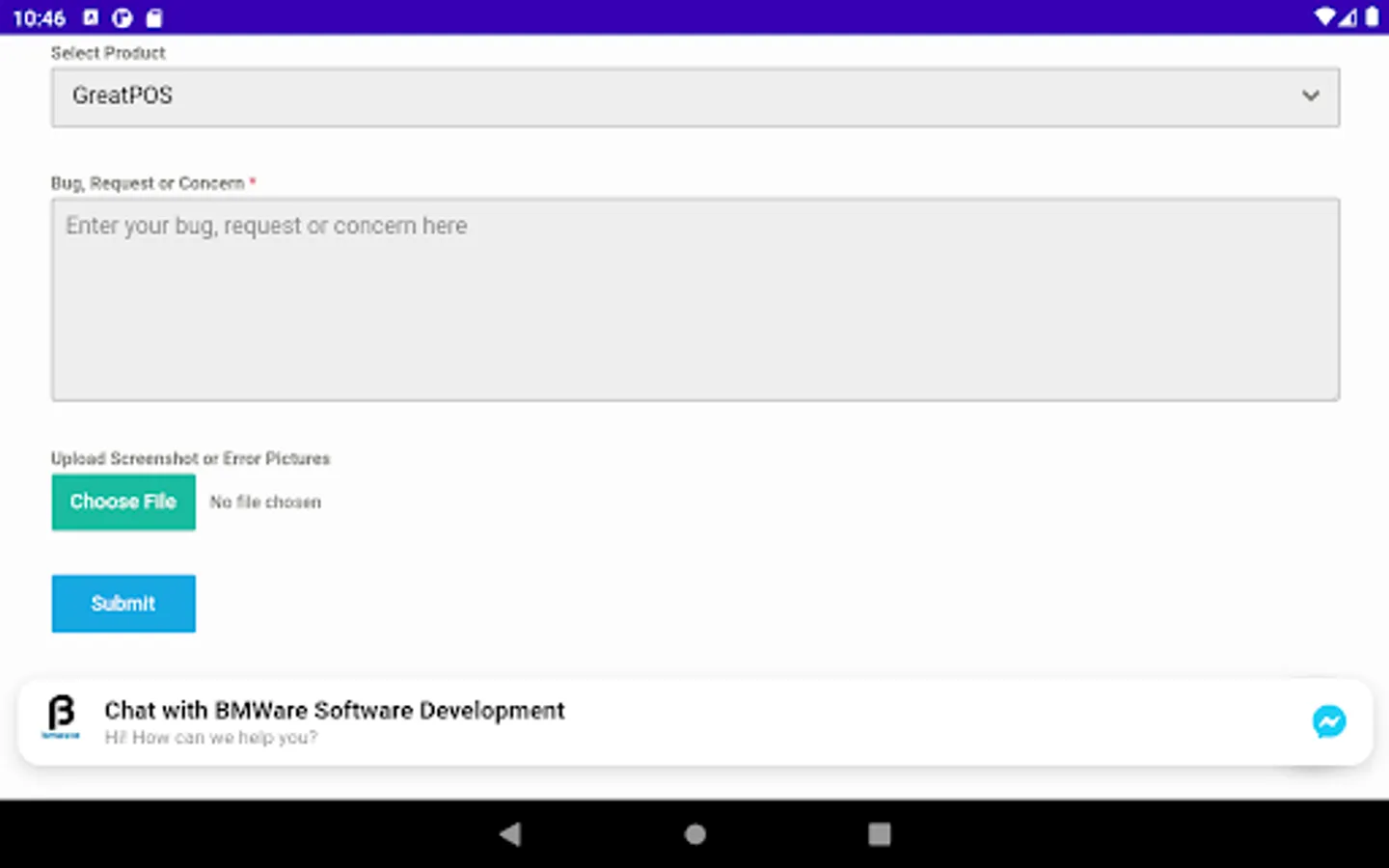
Task: Open the Select Product dropdown showing GreatPOS
Action: (694, 96)
